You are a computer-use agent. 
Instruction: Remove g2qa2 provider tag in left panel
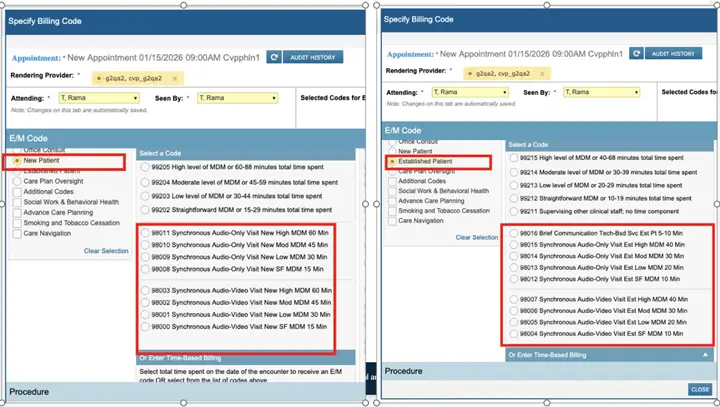pyautogui.click(x=176, y=78)
